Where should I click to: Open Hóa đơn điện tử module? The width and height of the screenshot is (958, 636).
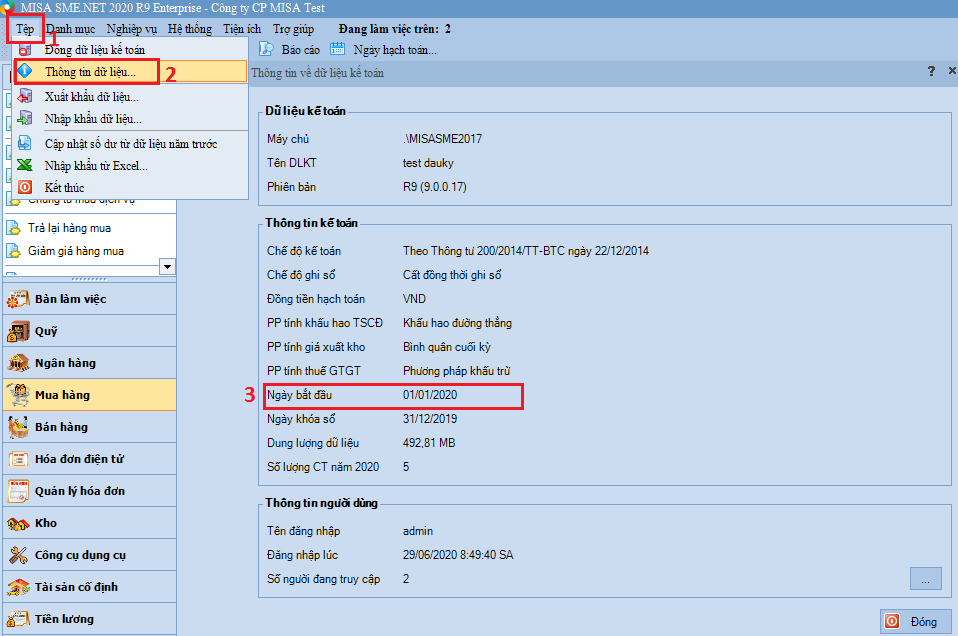[90, 459]
